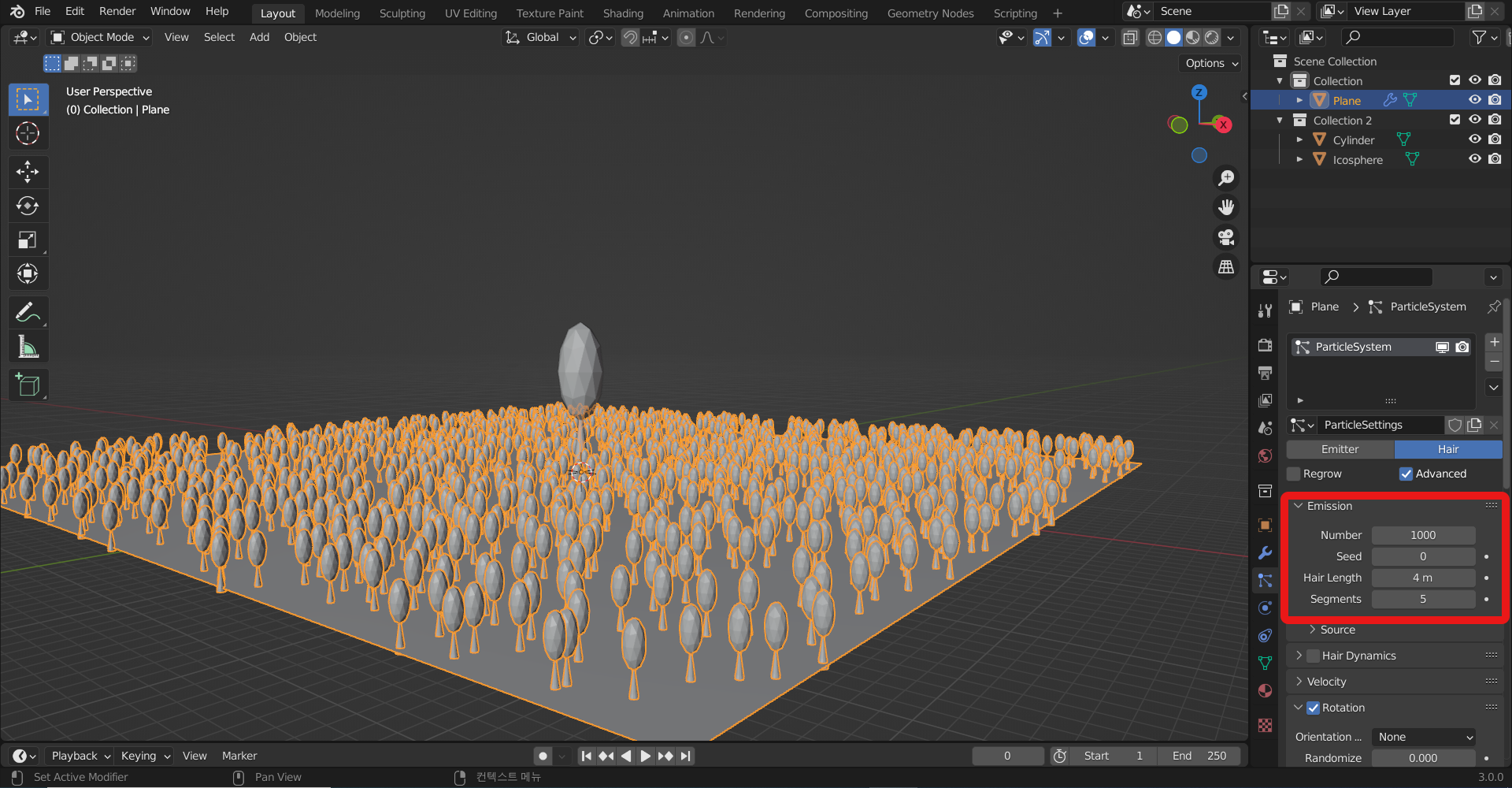Select the Scale tool
Screen dimensions: 1512x788
pyautogui.click(x=28, y=240)
